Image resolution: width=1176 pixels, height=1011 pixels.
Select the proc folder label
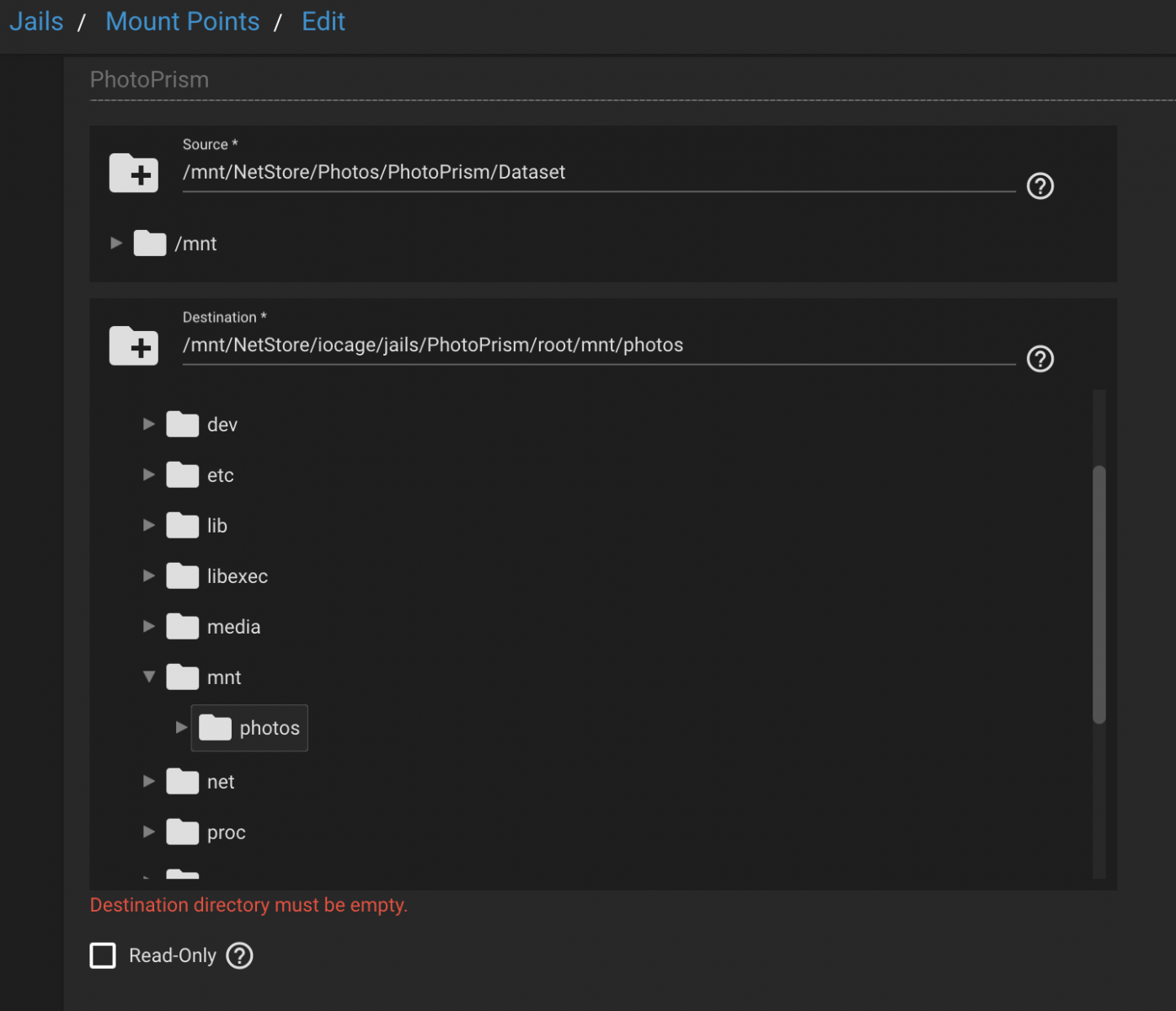(227, 832)
